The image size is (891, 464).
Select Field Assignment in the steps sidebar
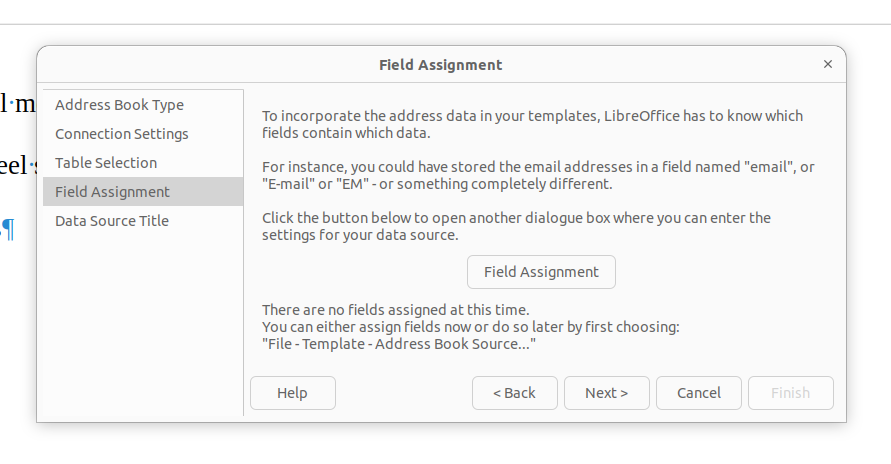pyautogui.click(x=112, y=192)
